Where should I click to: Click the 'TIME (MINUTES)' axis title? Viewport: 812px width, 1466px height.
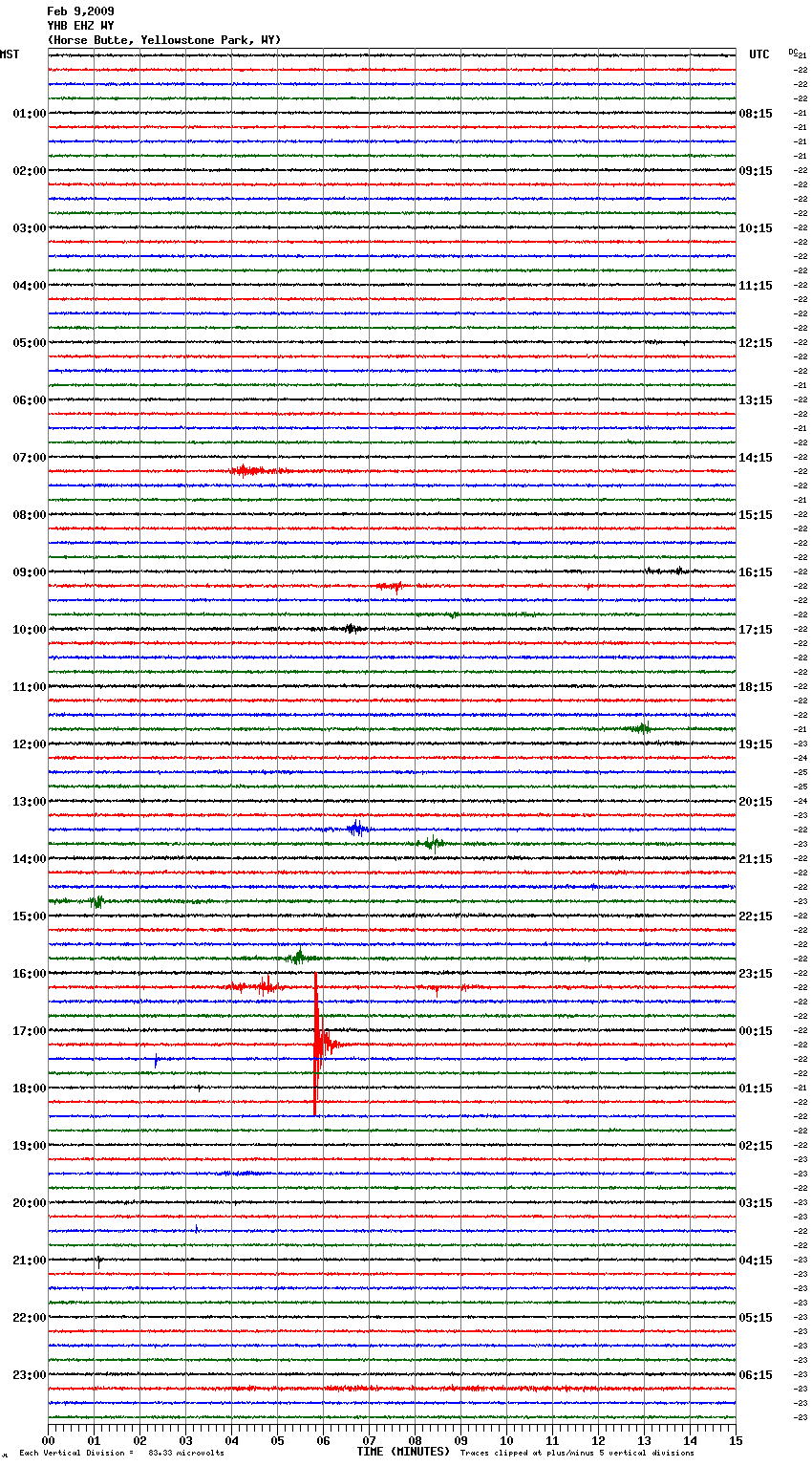tap(403, 1452)
